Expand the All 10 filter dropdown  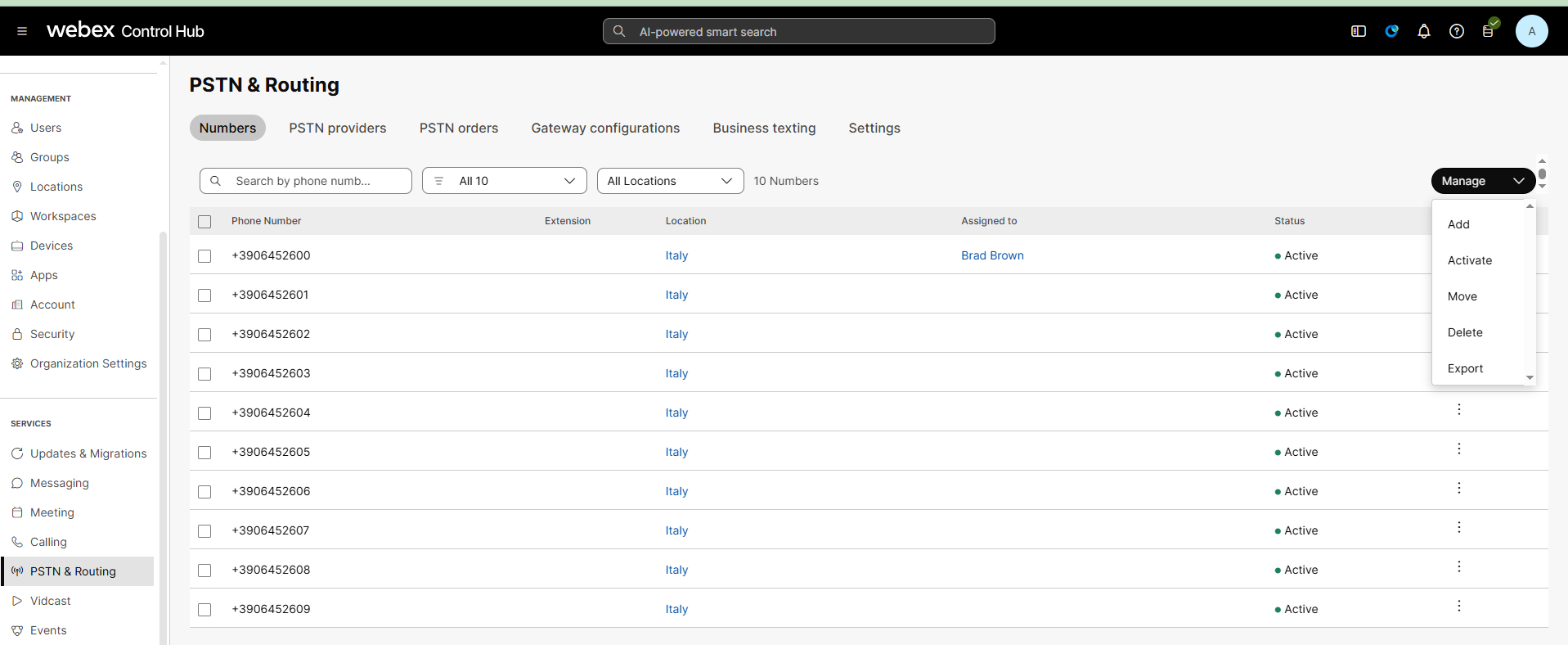coord(504,181)
